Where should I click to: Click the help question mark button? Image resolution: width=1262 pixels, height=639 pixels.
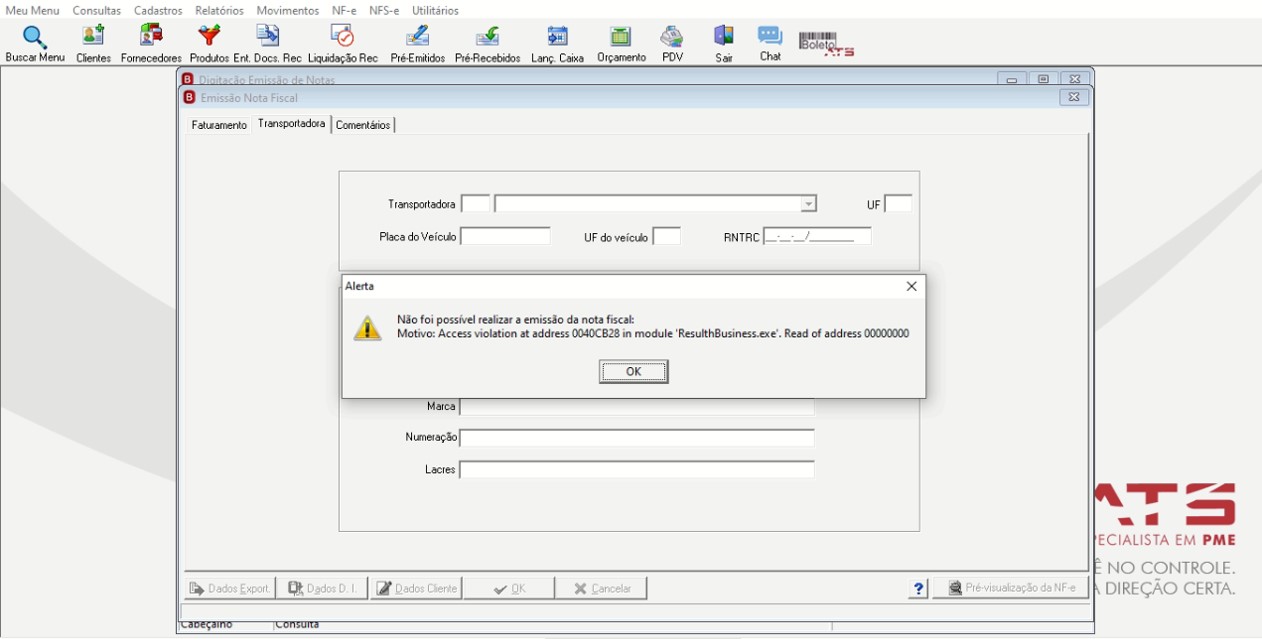click(x=919, y=588)
